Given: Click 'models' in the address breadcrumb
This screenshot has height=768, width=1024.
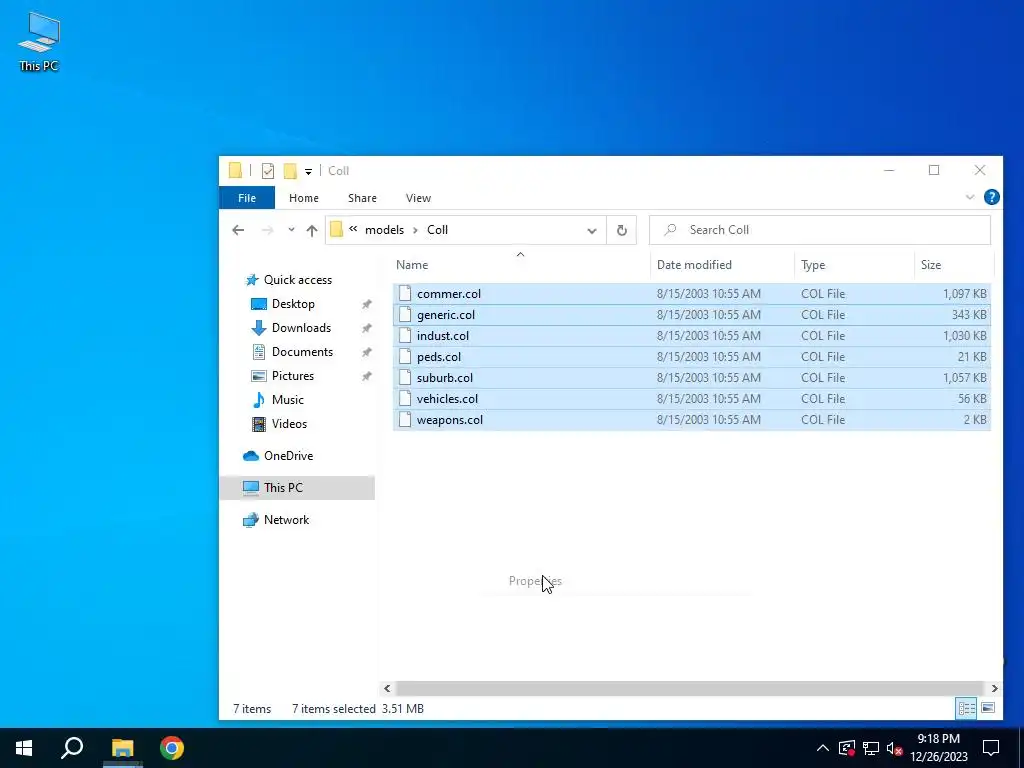Looking at the screenshot, I should tap(384, 230).
